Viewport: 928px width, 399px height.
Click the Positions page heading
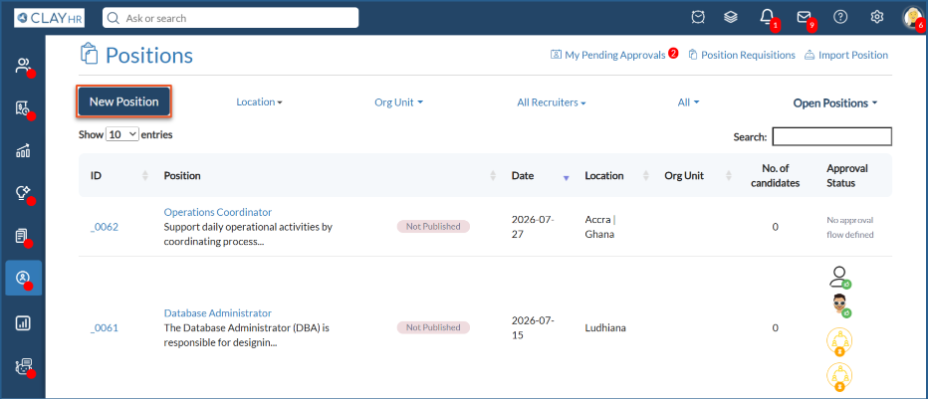[149, 55]
